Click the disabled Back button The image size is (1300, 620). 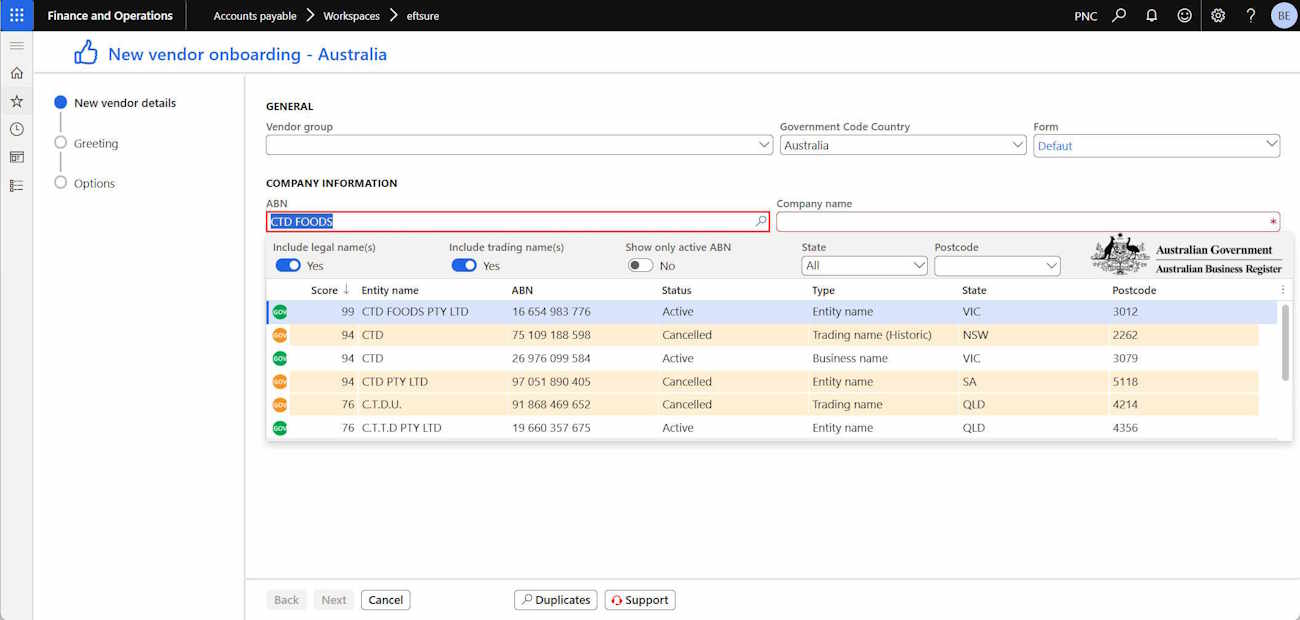tap(287, 600)
